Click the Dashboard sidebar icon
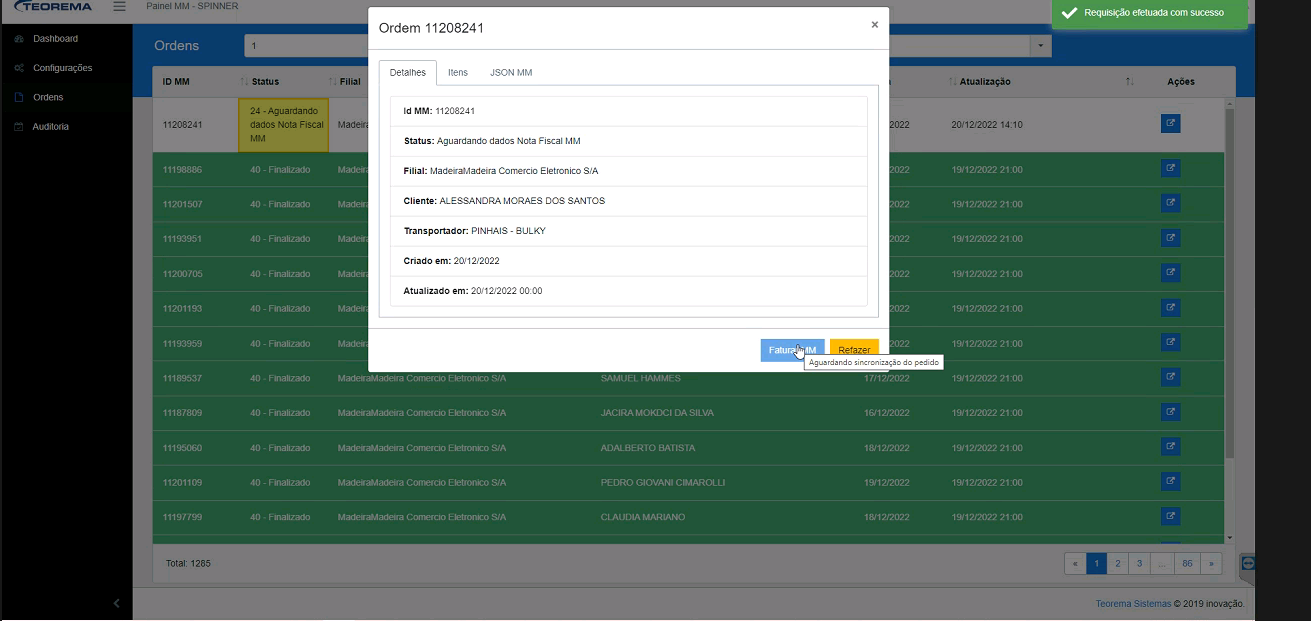The height and width of the screenshot is (621, 1311). (19, 39)
